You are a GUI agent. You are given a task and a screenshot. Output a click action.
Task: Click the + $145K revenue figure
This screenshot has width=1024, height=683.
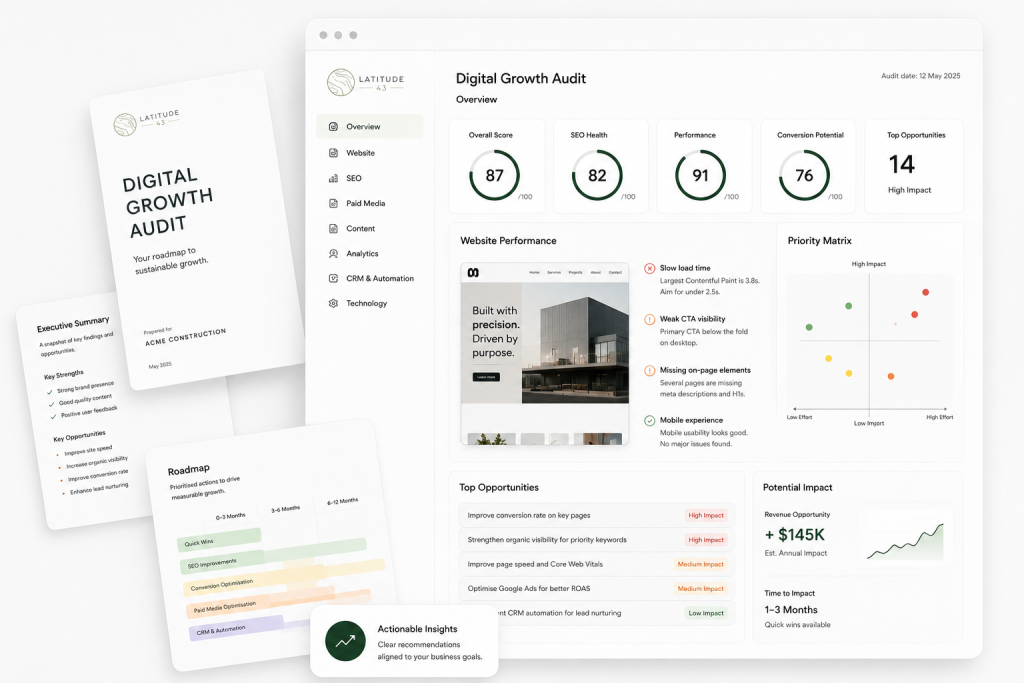pos(795,535)
